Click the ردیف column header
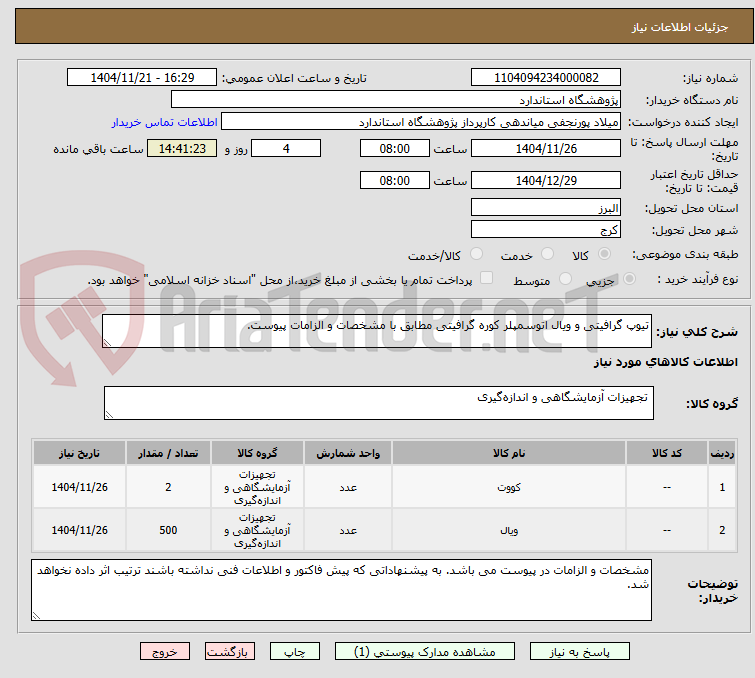Screen dimensions: 755x678 tap(722, 453)
